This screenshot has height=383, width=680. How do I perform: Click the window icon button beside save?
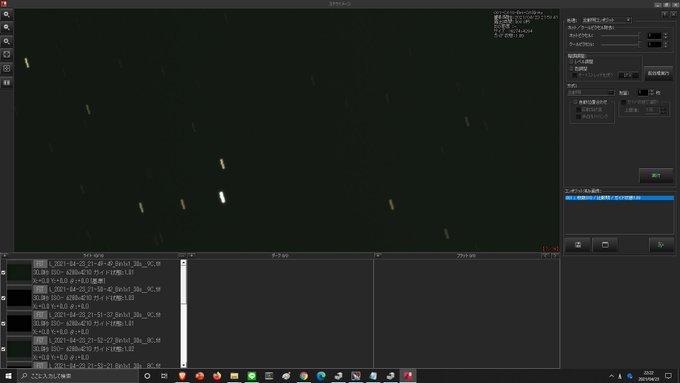click(x=605, y=245)
